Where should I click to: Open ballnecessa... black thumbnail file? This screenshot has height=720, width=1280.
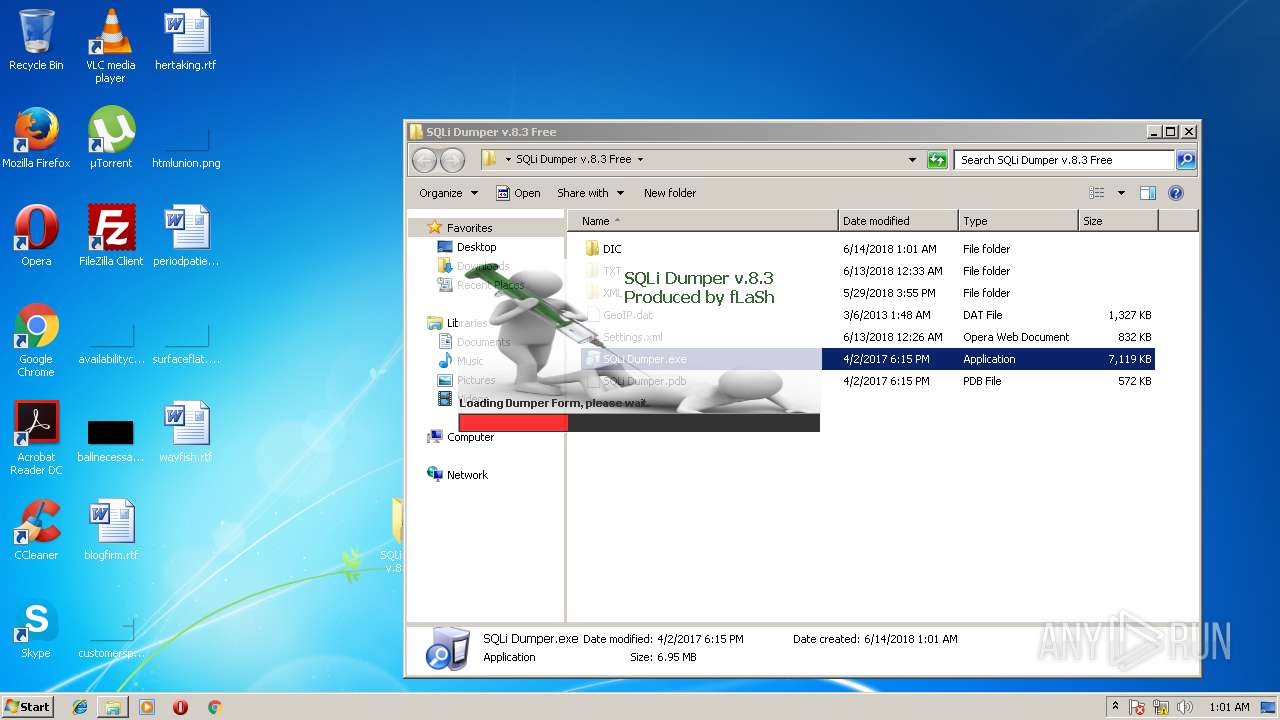[110, 440]
